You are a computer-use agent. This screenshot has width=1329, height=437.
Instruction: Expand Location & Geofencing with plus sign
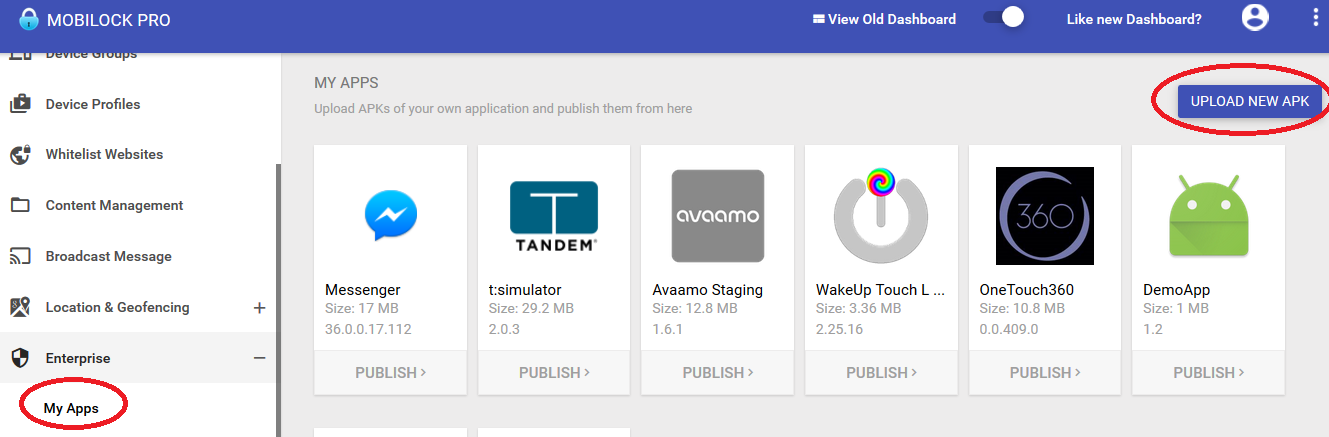pos(259,308)
